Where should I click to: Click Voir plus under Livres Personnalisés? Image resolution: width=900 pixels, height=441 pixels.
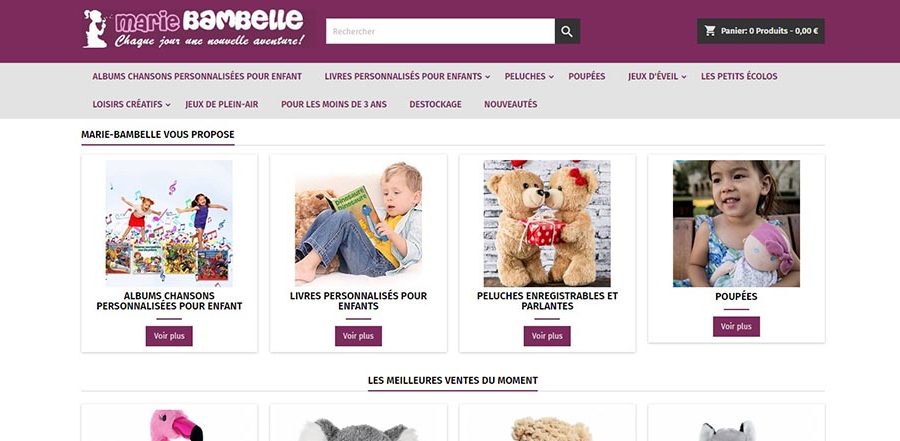[358, 336]
